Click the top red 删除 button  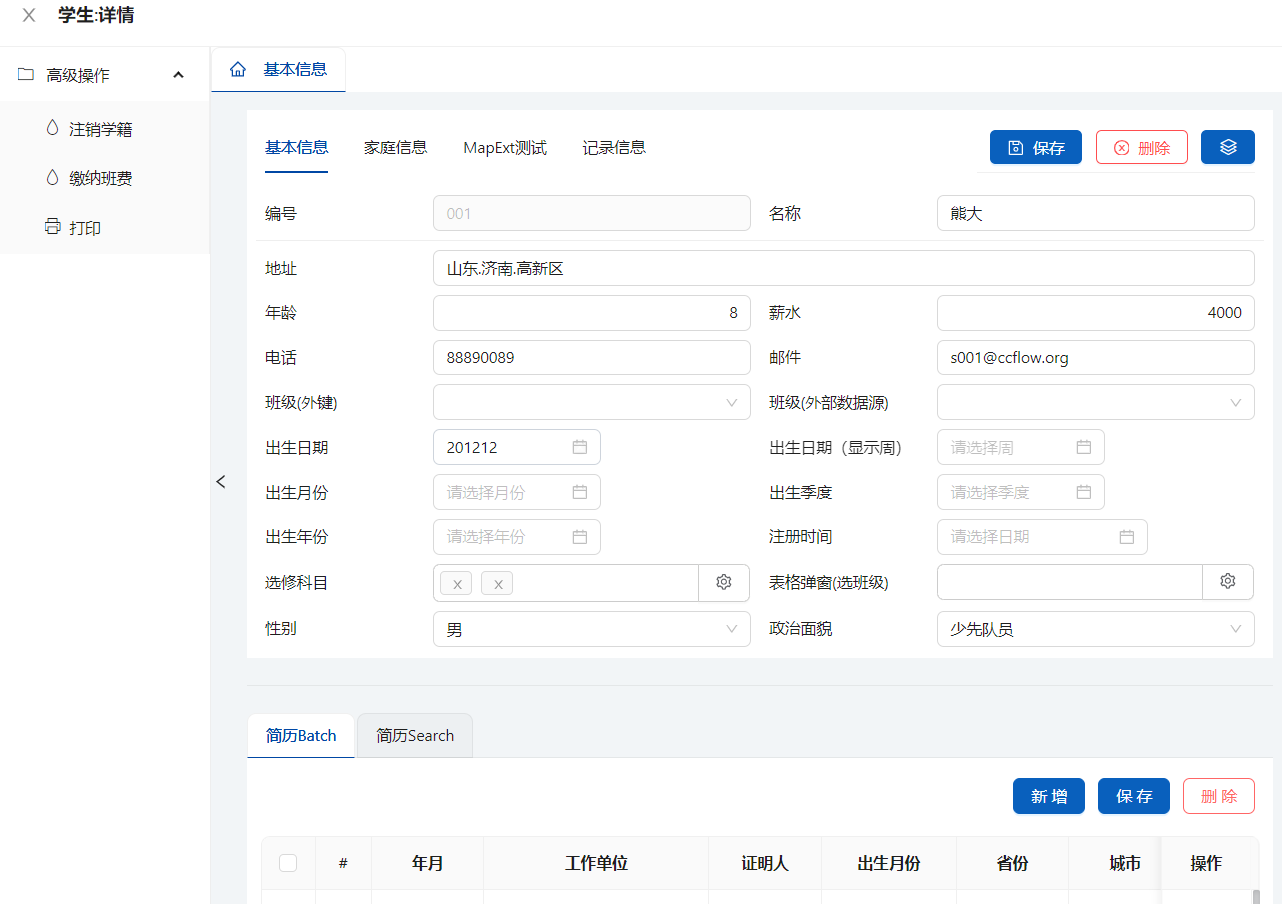click(1142, 147)
